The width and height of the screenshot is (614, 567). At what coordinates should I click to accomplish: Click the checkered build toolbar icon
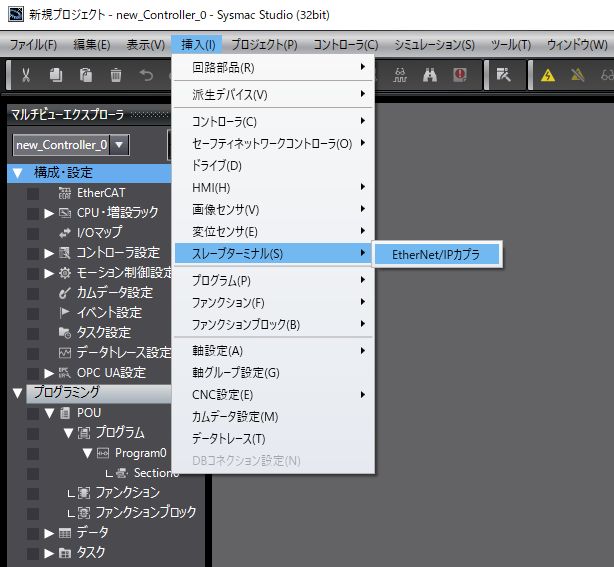[503, 74]
